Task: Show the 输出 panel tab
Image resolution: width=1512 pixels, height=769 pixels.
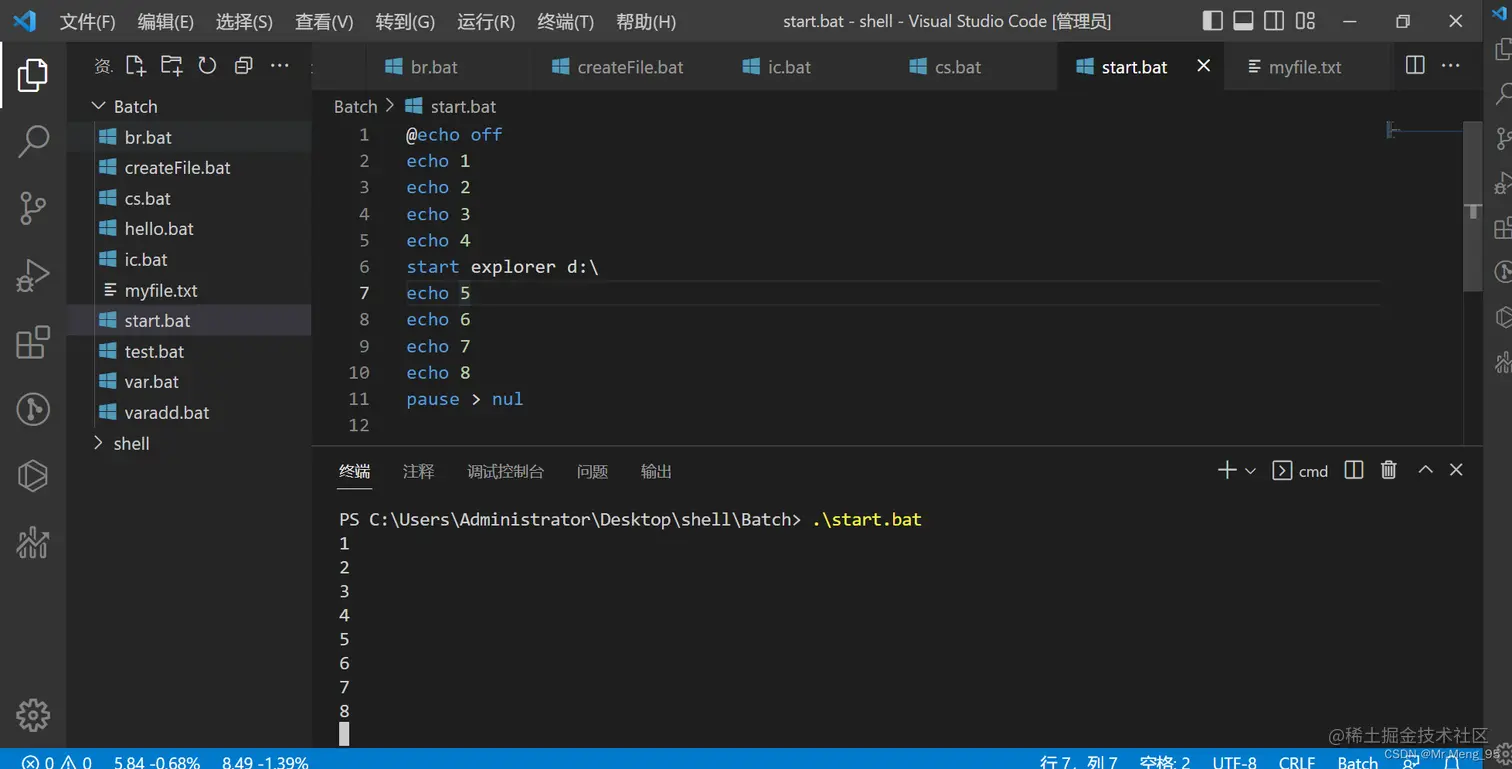Action: pyautogui.click(x=656, y=471)
